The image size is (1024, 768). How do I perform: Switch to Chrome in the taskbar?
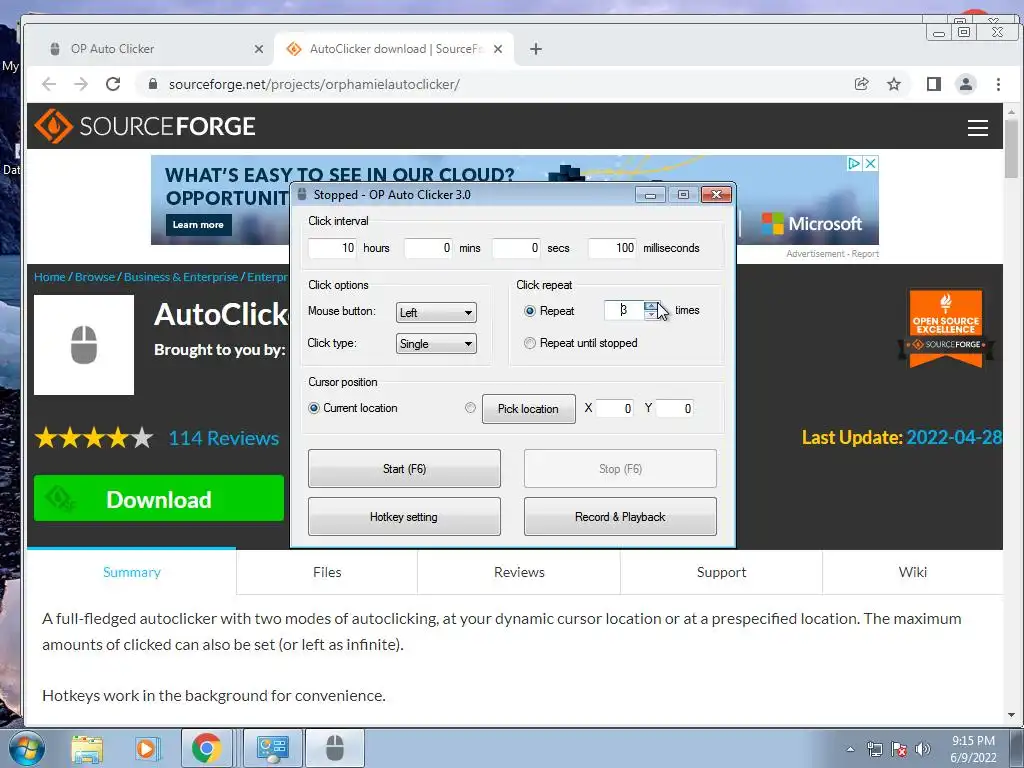pos(206,748)
